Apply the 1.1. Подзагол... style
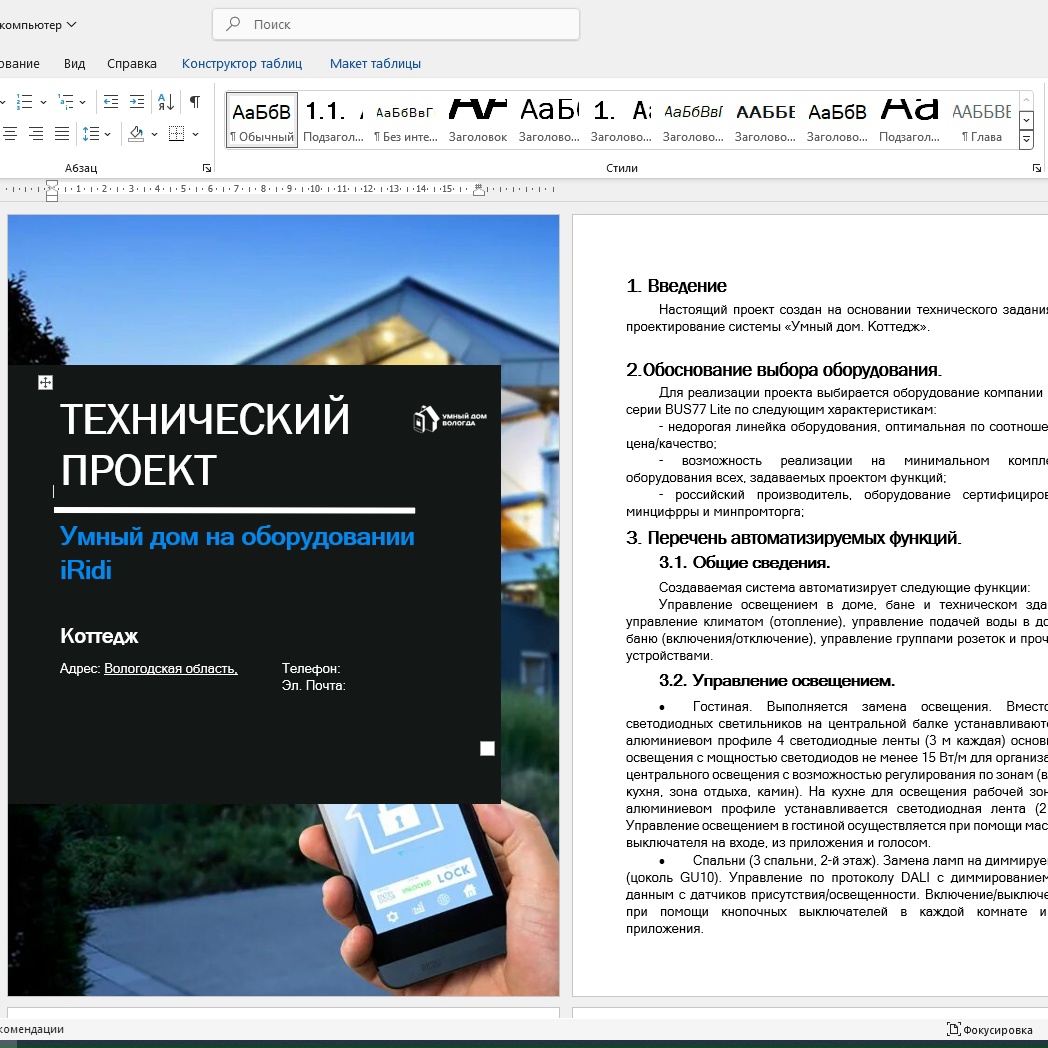Screen dimensions: 1048x1048 pos(334,120)
